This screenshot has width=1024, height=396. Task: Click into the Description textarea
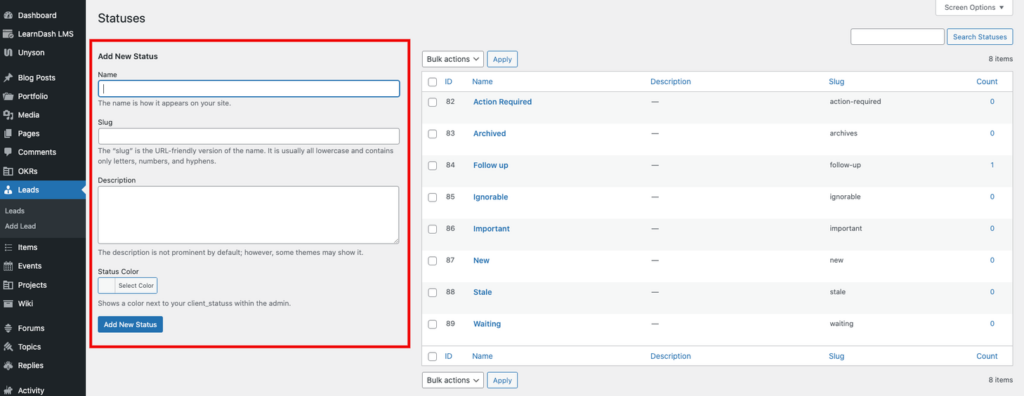tap(249, 215)
